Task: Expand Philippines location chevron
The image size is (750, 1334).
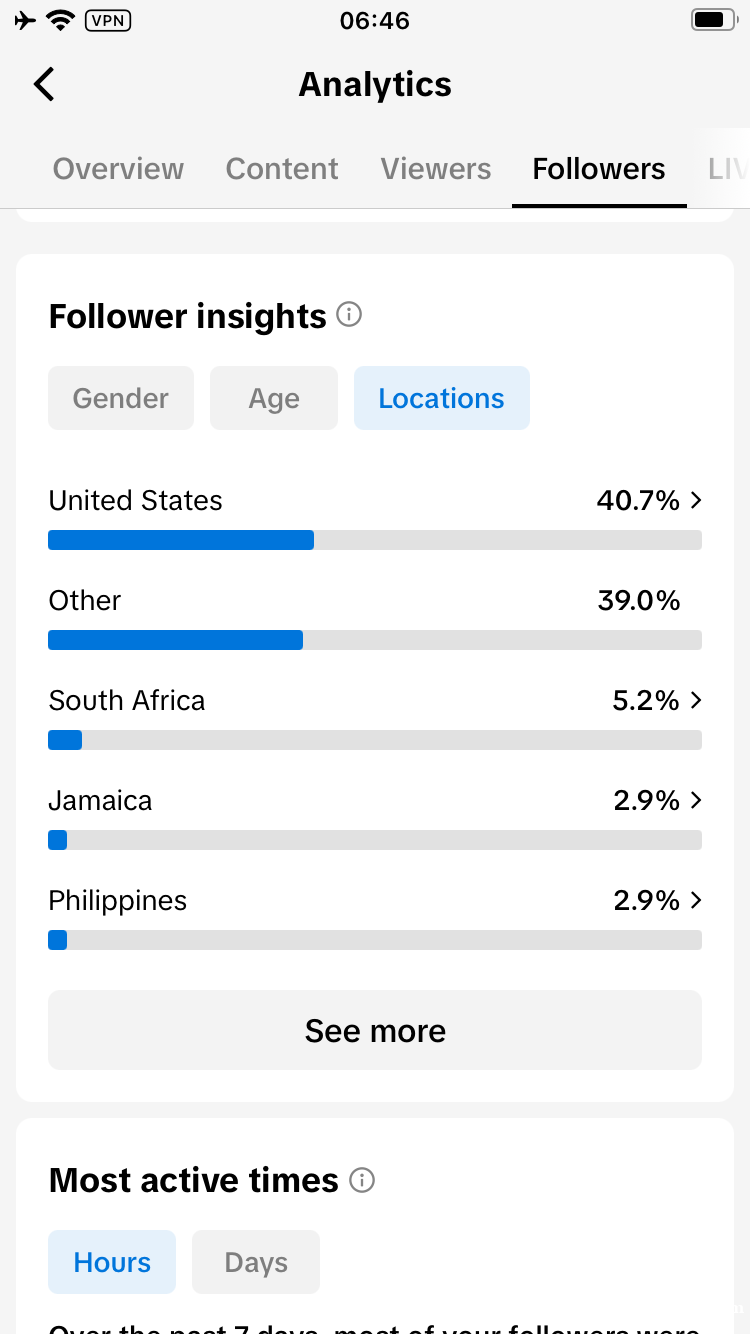Action: (697, 900)
